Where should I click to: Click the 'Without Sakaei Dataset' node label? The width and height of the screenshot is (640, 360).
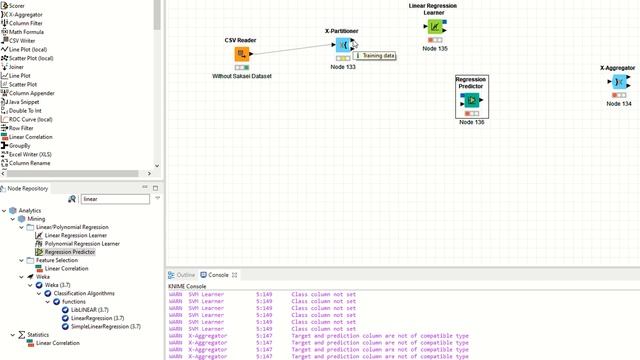(242, 76)
